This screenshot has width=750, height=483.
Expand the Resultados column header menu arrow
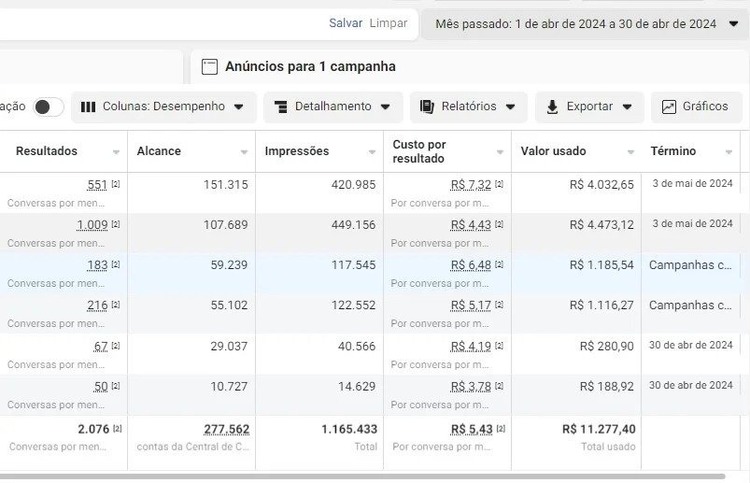116,152
